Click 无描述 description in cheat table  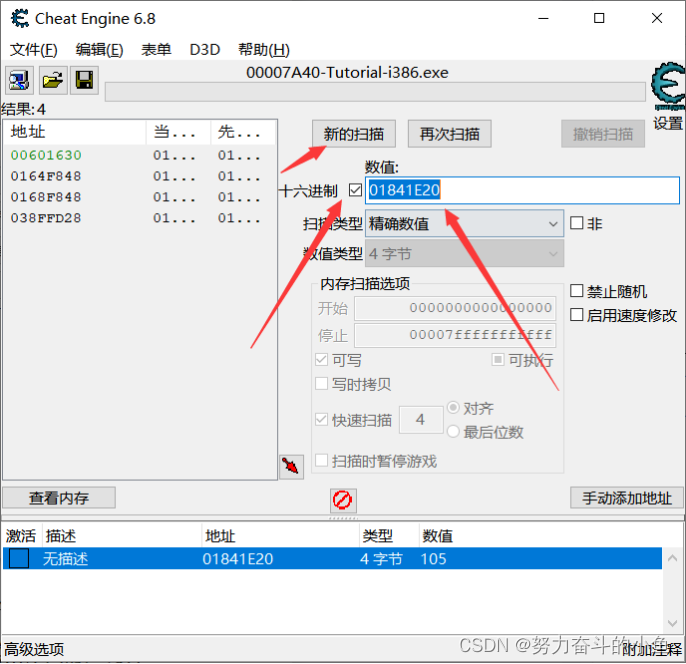(65, 559)
